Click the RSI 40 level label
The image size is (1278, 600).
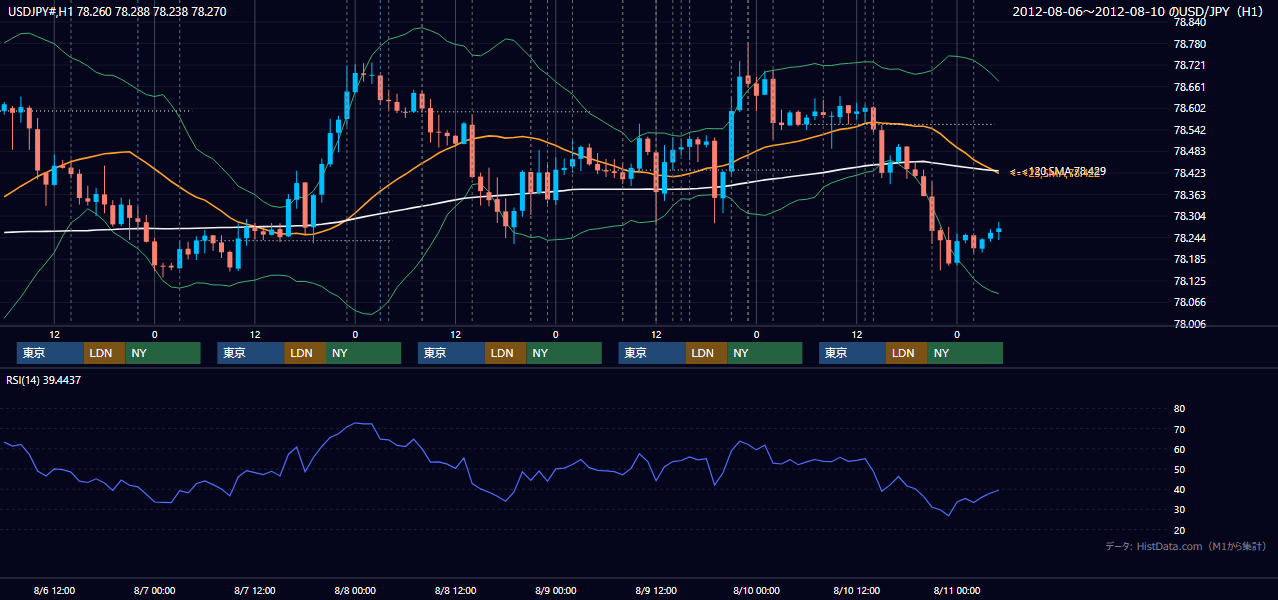(1179, 489)
